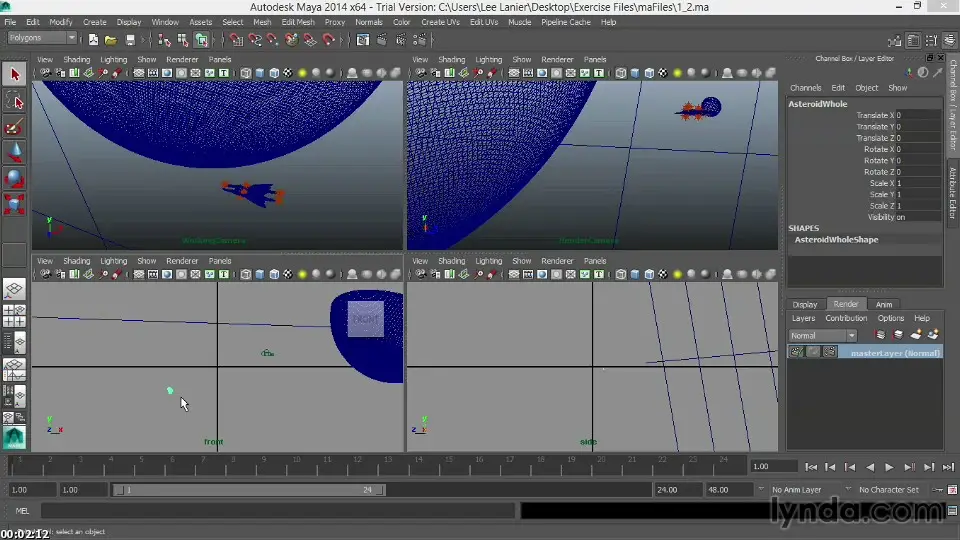960x540 pixels.
Task: Create layer from selected objects icon
Action: 933,335
